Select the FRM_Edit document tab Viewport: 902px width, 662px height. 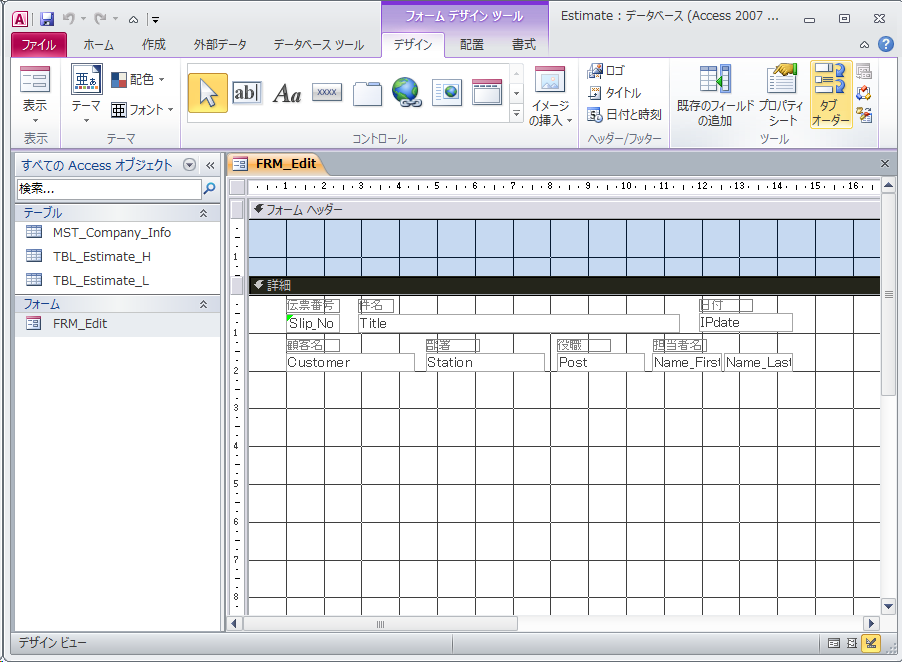point(277,164)
